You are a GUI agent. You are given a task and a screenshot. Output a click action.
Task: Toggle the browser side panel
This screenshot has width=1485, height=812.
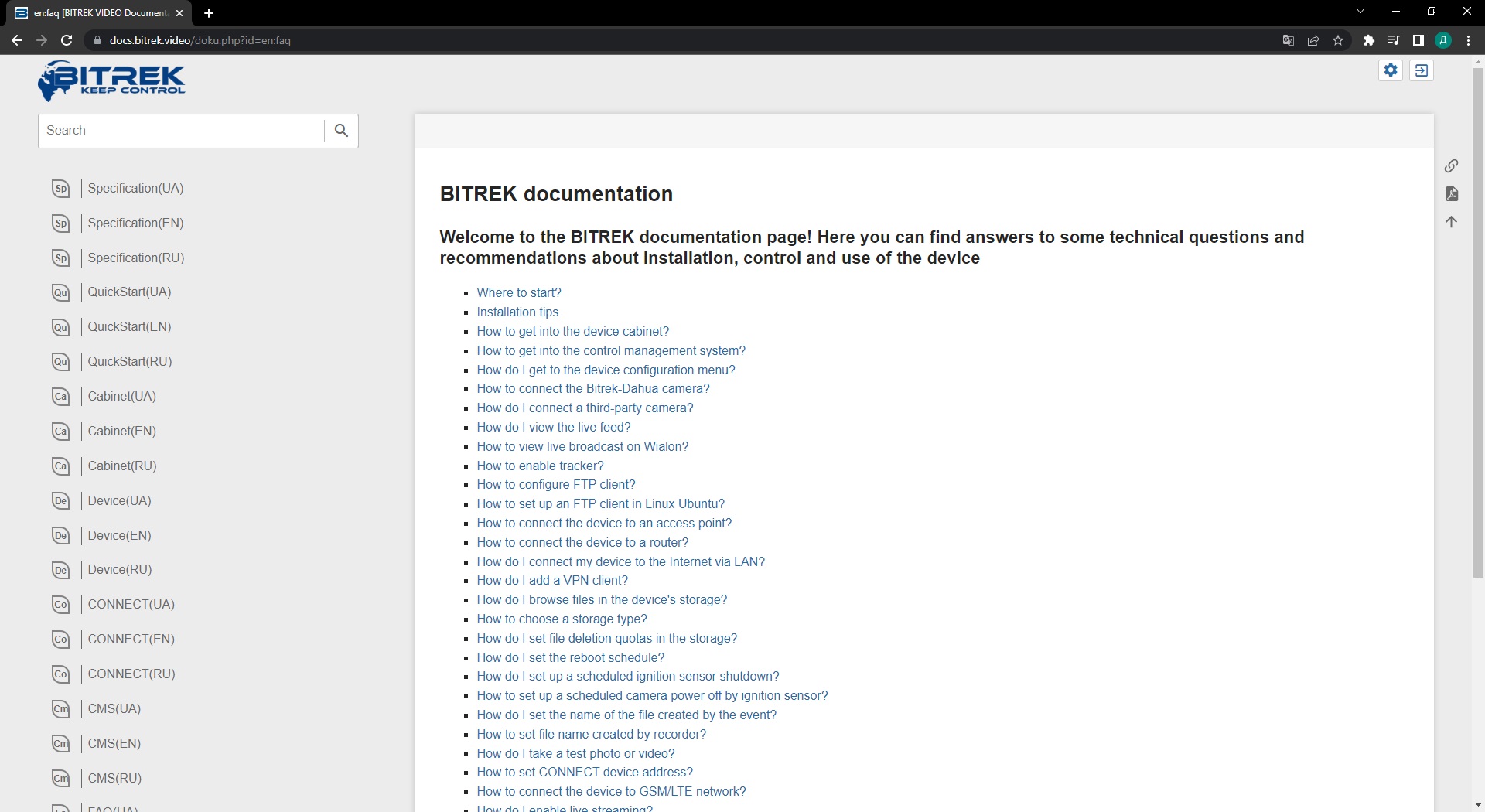pos(1418,40)
